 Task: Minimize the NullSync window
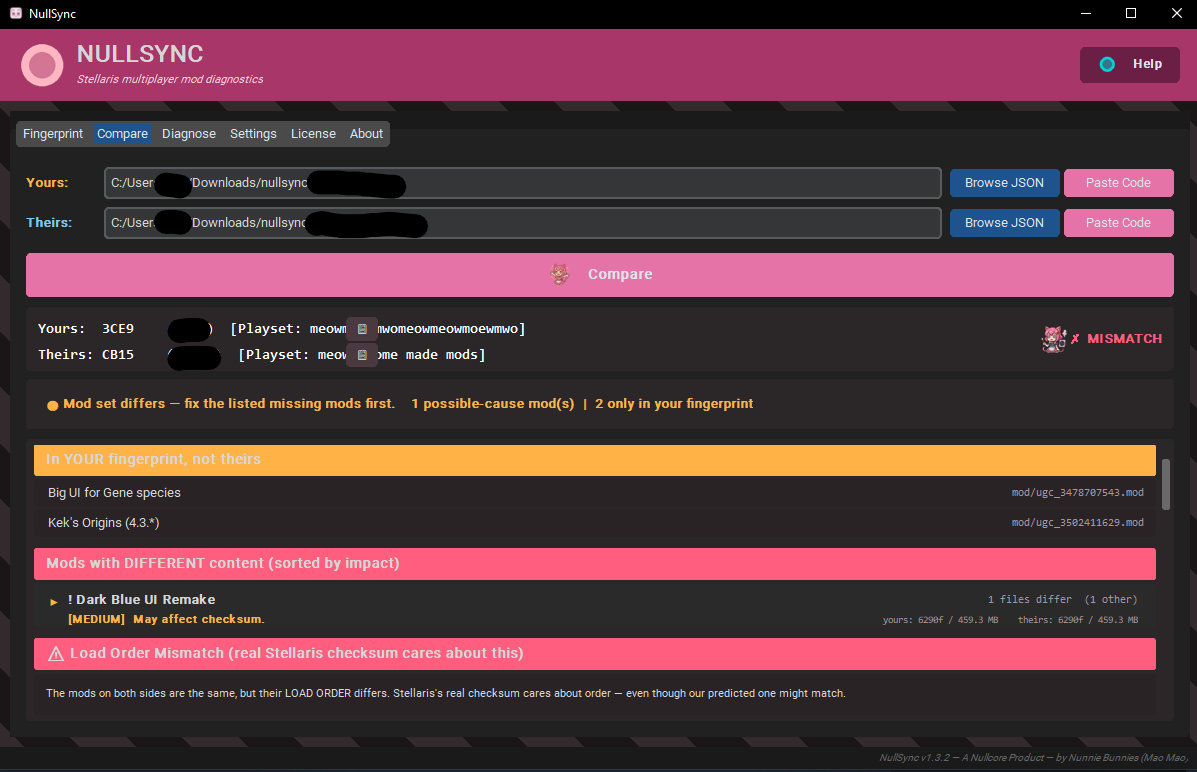pos(1086,14)
